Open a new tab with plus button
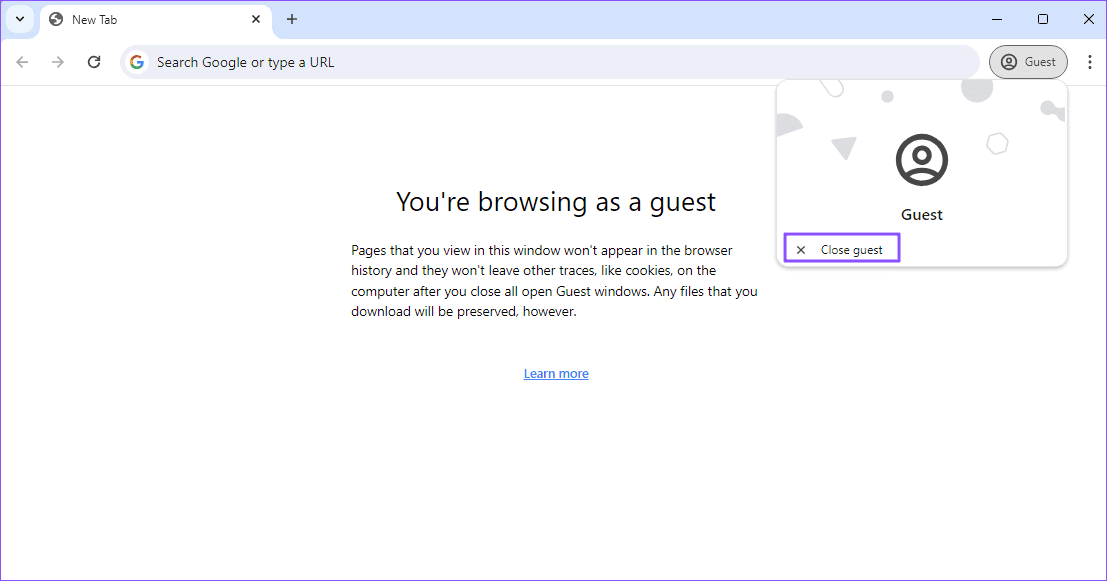1107x581 pixels. 292,19
